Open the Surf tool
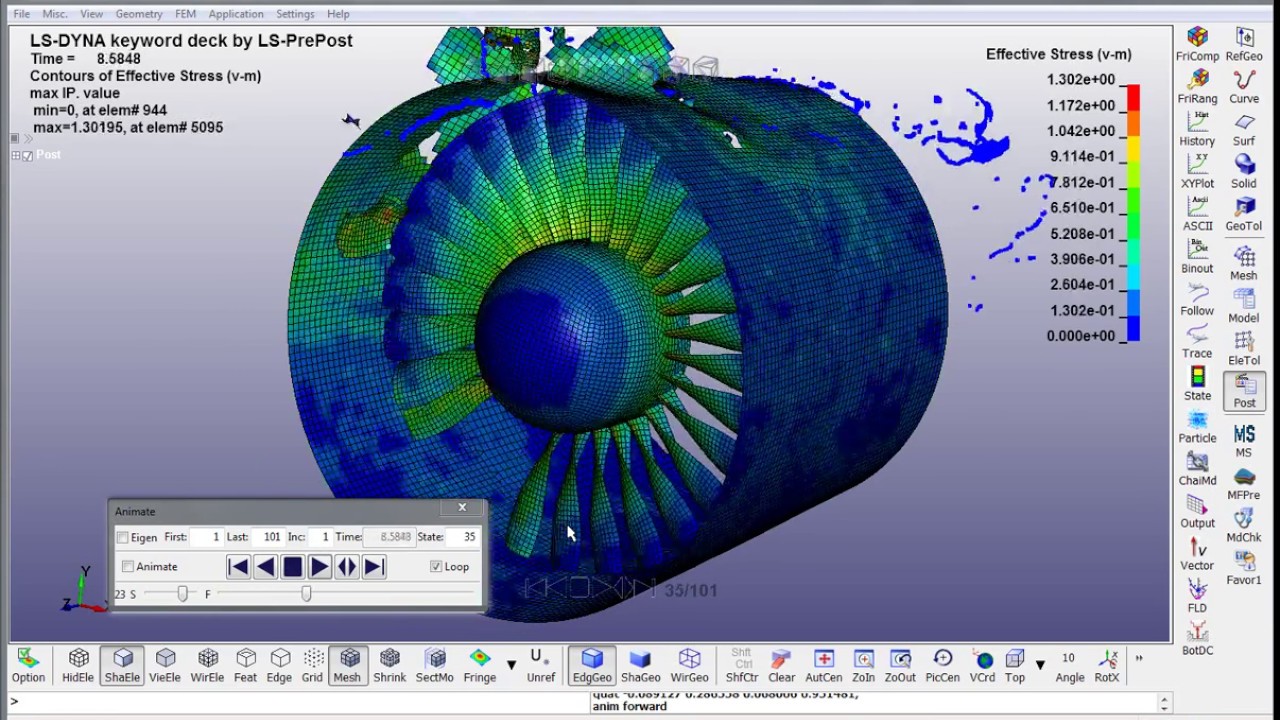 pos(1244,130)
